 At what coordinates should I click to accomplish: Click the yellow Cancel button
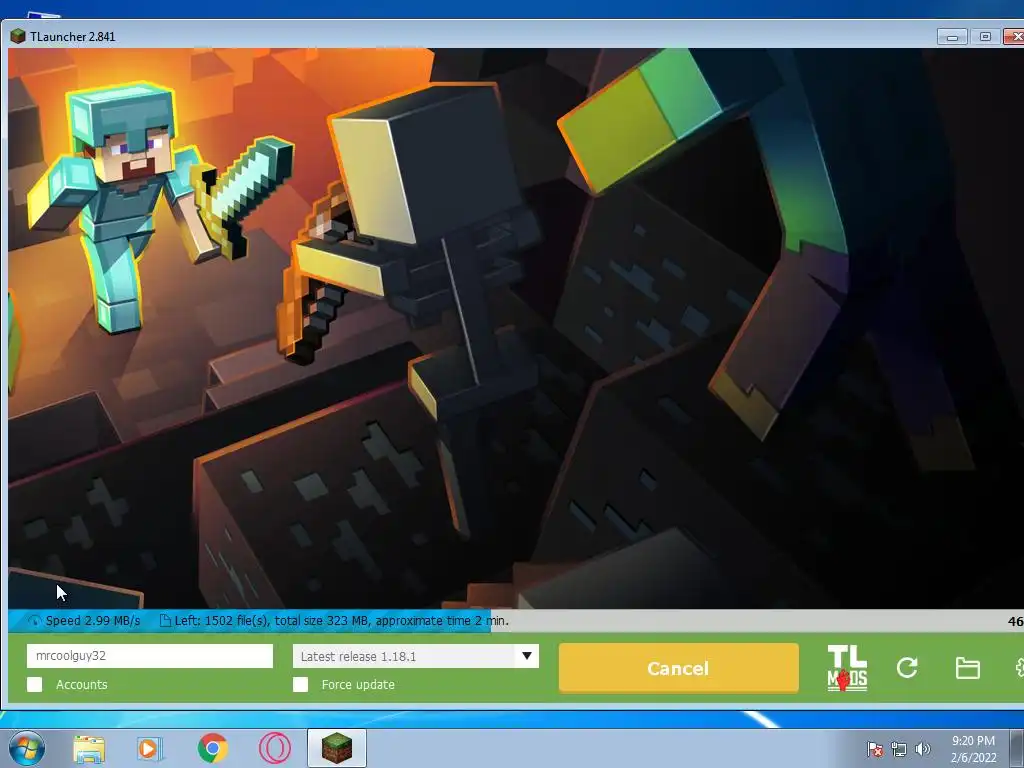tap(679, 668)
